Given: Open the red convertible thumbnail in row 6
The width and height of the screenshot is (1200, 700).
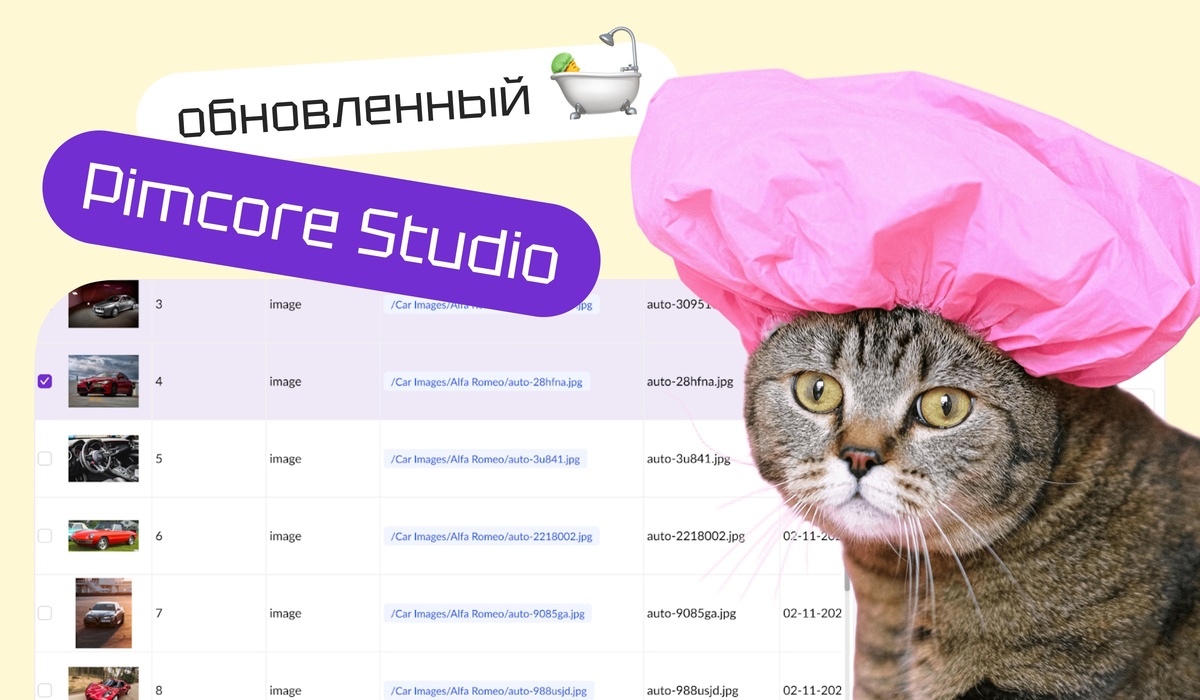Looking at the screenshot, I should [103, 536].
